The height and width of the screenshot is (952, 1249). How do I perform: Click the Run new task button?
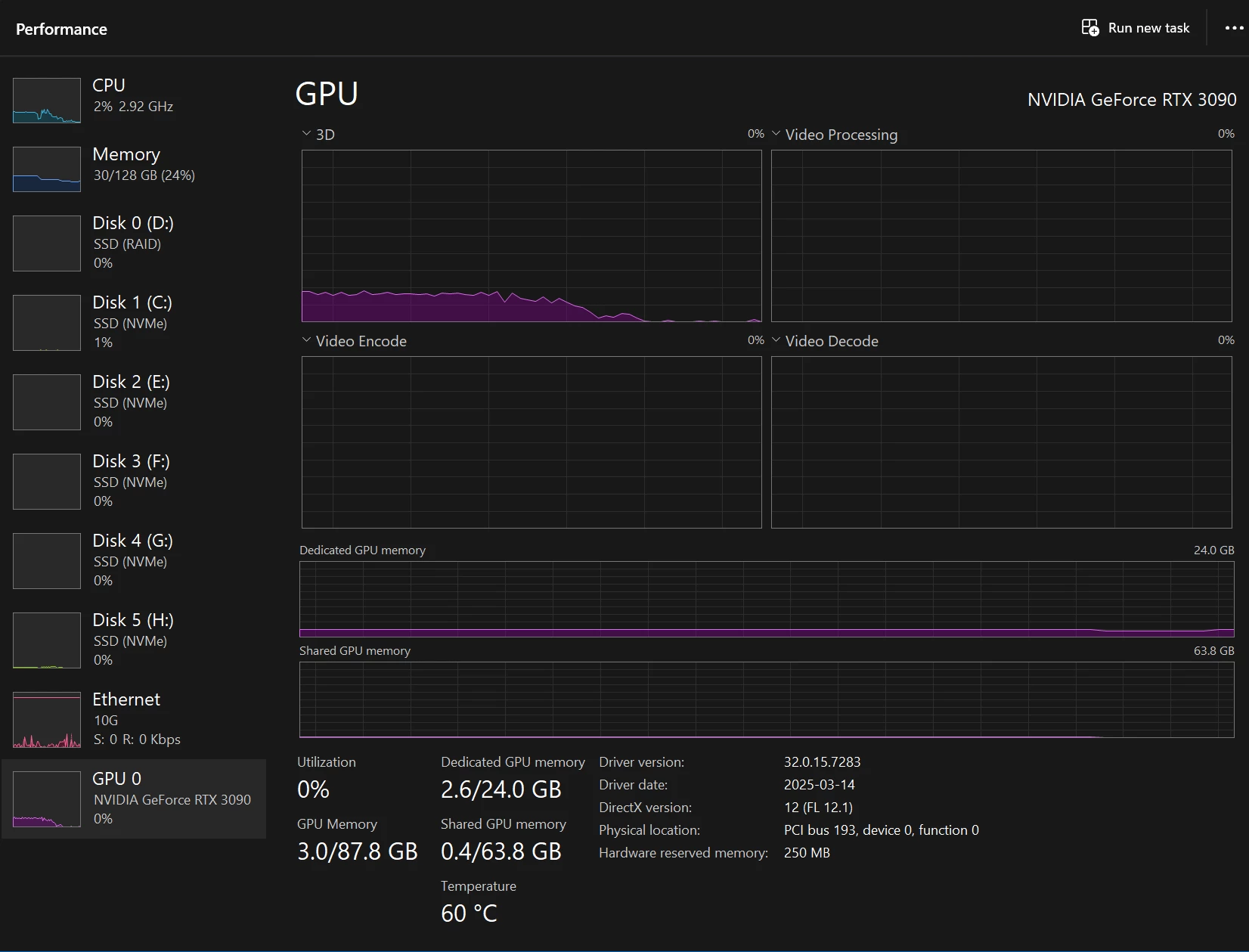pos(1135,28)
